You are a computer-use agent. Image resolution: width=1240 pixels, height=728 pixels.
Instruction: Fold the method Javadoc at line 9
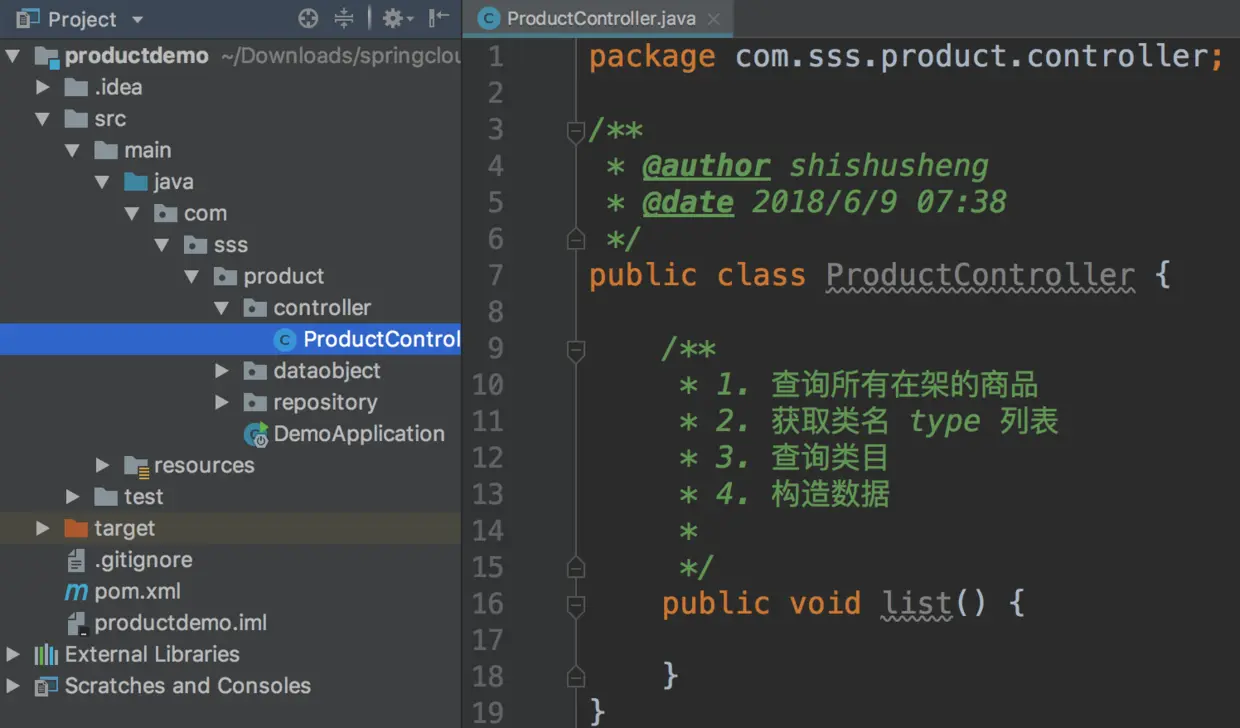click(x=575, y=350)
